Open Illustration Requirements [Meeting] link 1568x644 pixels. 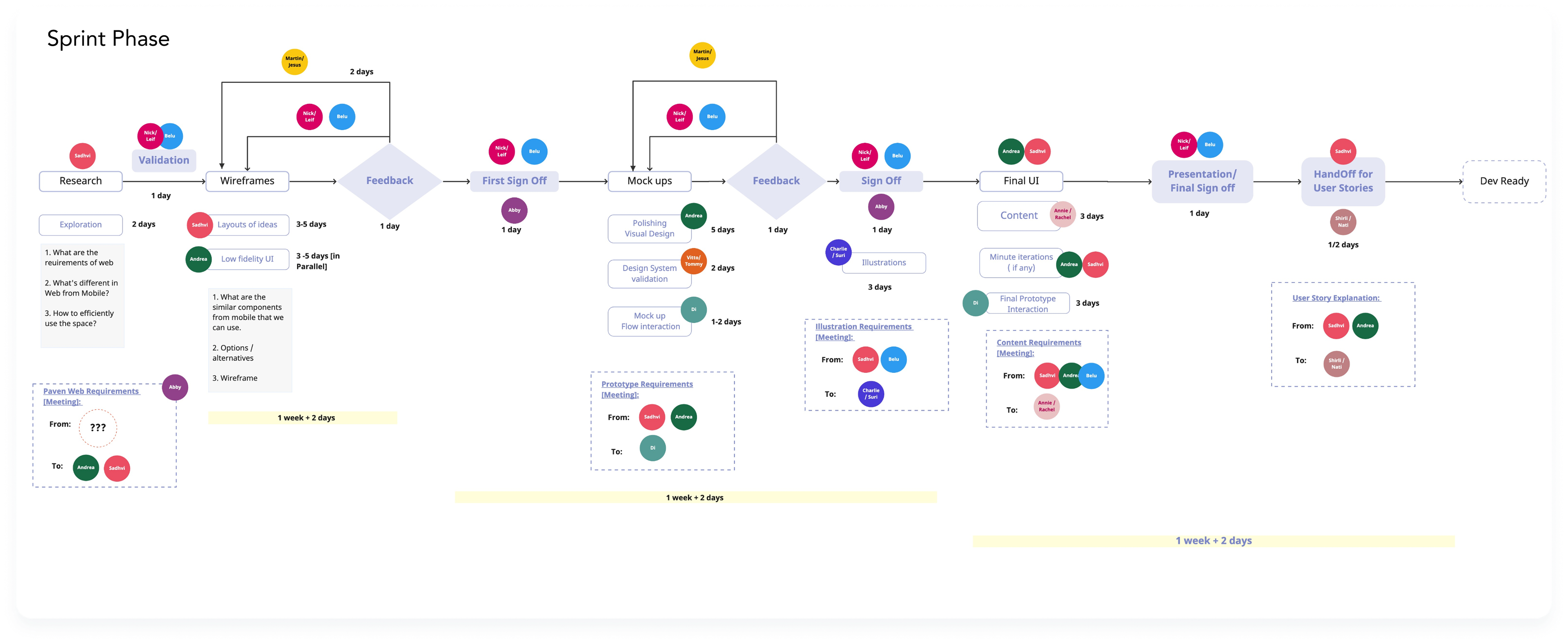[x=863, y=332]
